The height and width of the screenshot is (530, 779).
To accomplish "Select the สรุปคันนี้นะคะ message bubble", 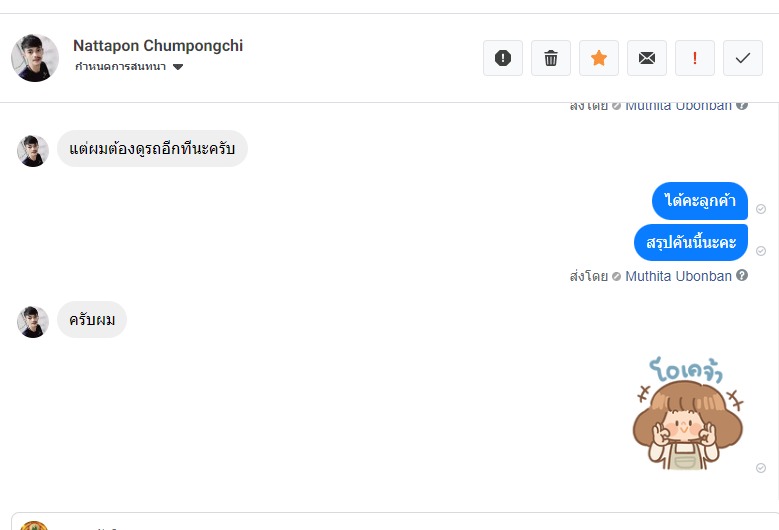I will [x=691, y=243].
